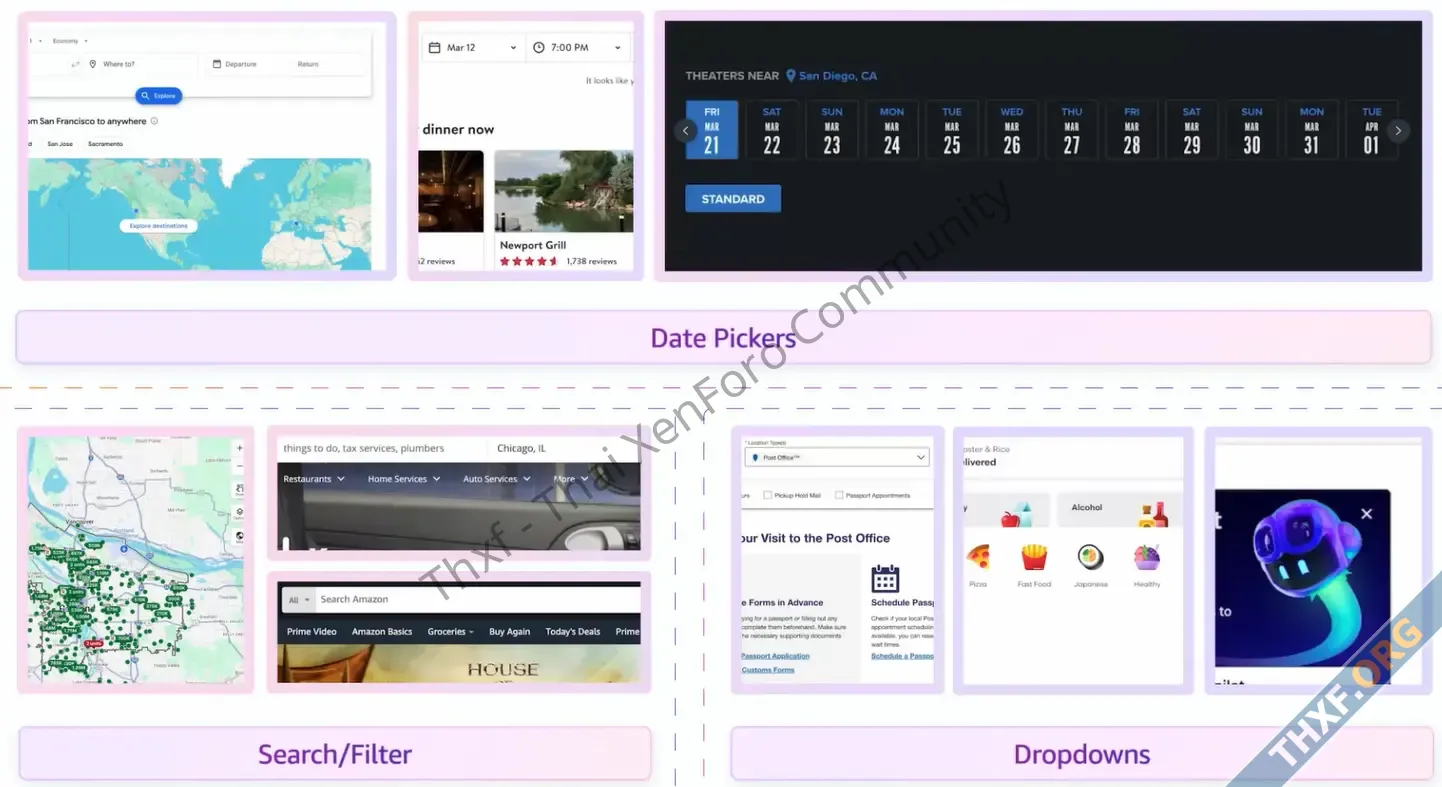Screen dimensions: 1442x787
Task: Choose the Fast Food category icon
Action: click(x=1034, y=557)
